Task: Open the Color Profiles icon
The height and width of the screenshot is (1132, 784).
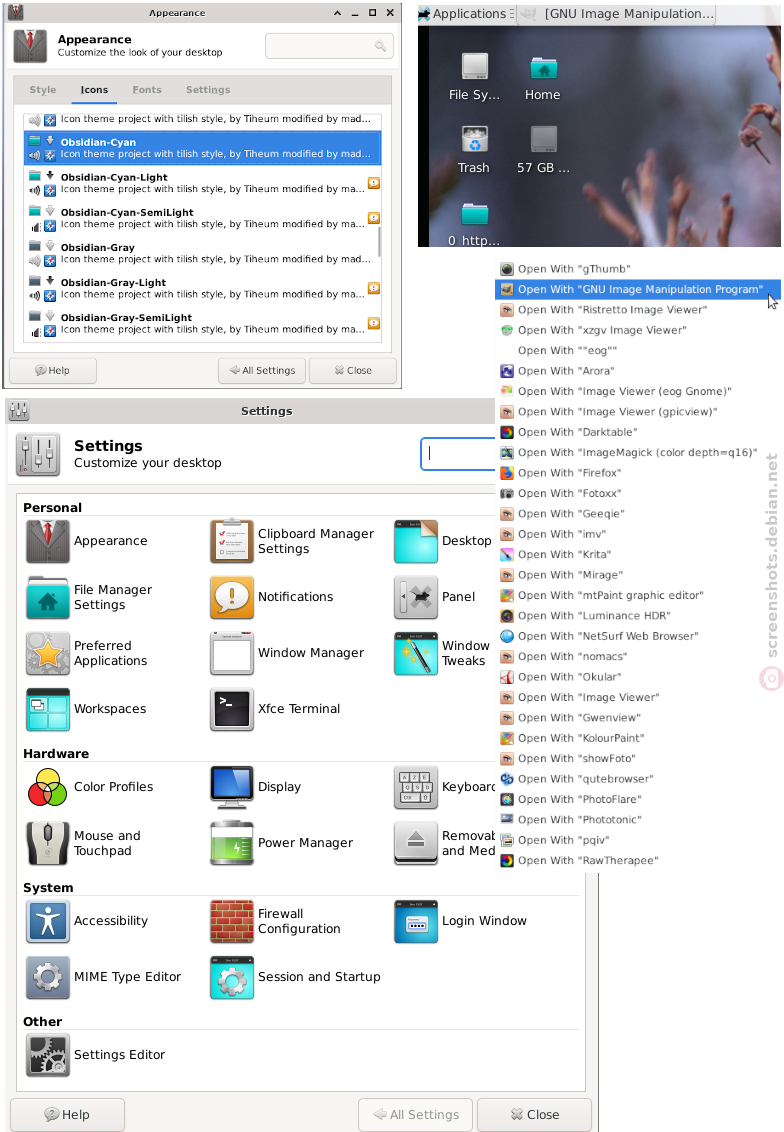Action: point(48,787)
